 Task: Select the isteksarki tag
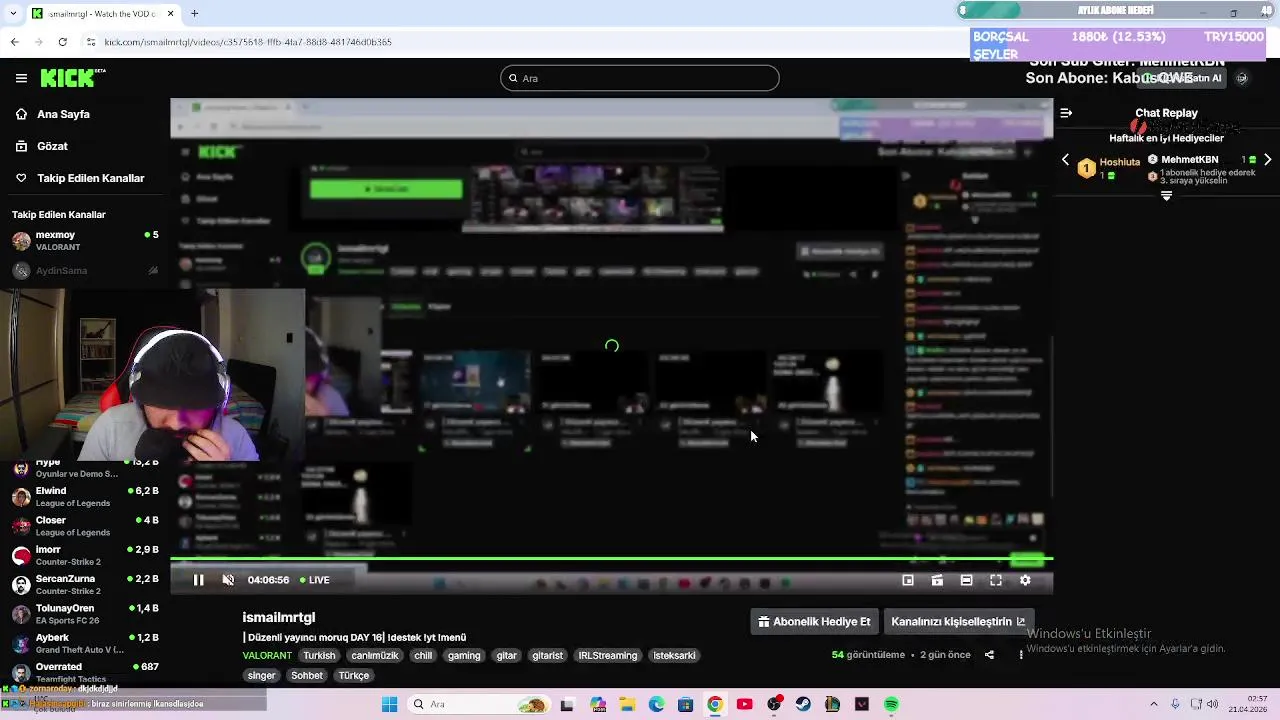[674, 656]
